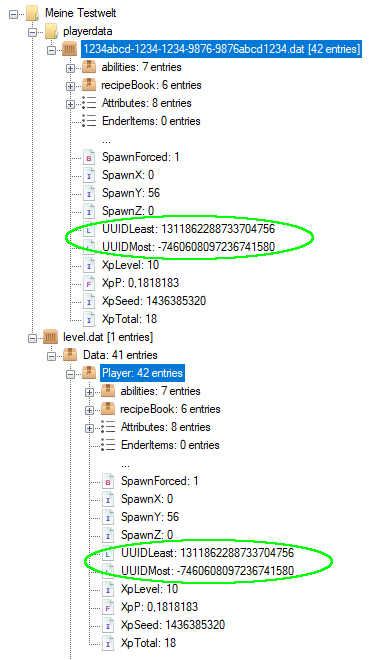Click the float tag icon beside first XpP

(x=89, y=284)
